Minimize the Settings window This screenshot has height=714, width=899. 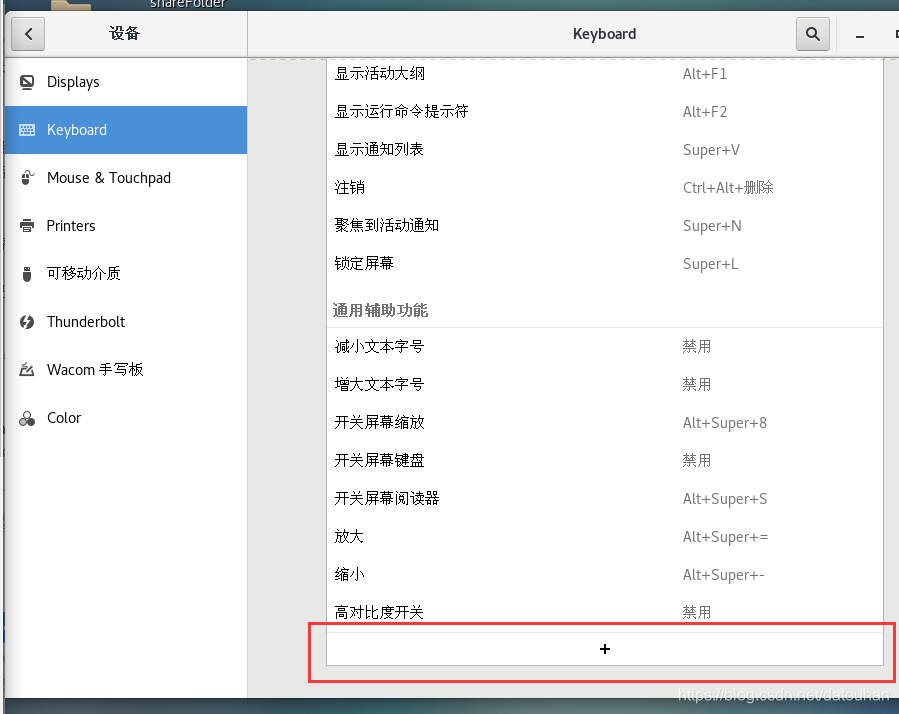[x=859, y=36]
